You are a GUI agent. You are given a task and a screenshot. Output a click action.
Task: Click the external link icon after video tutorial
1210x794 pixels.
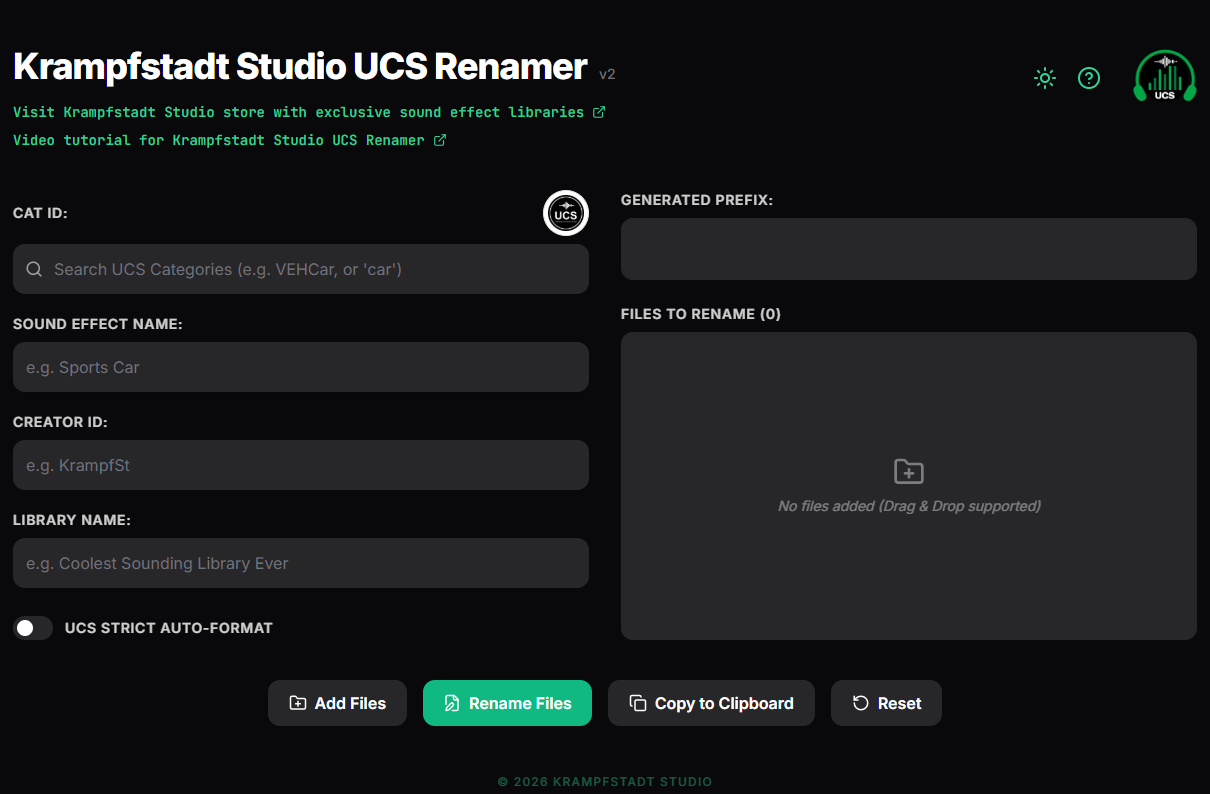pyautogui.click(x=440, y=140)
